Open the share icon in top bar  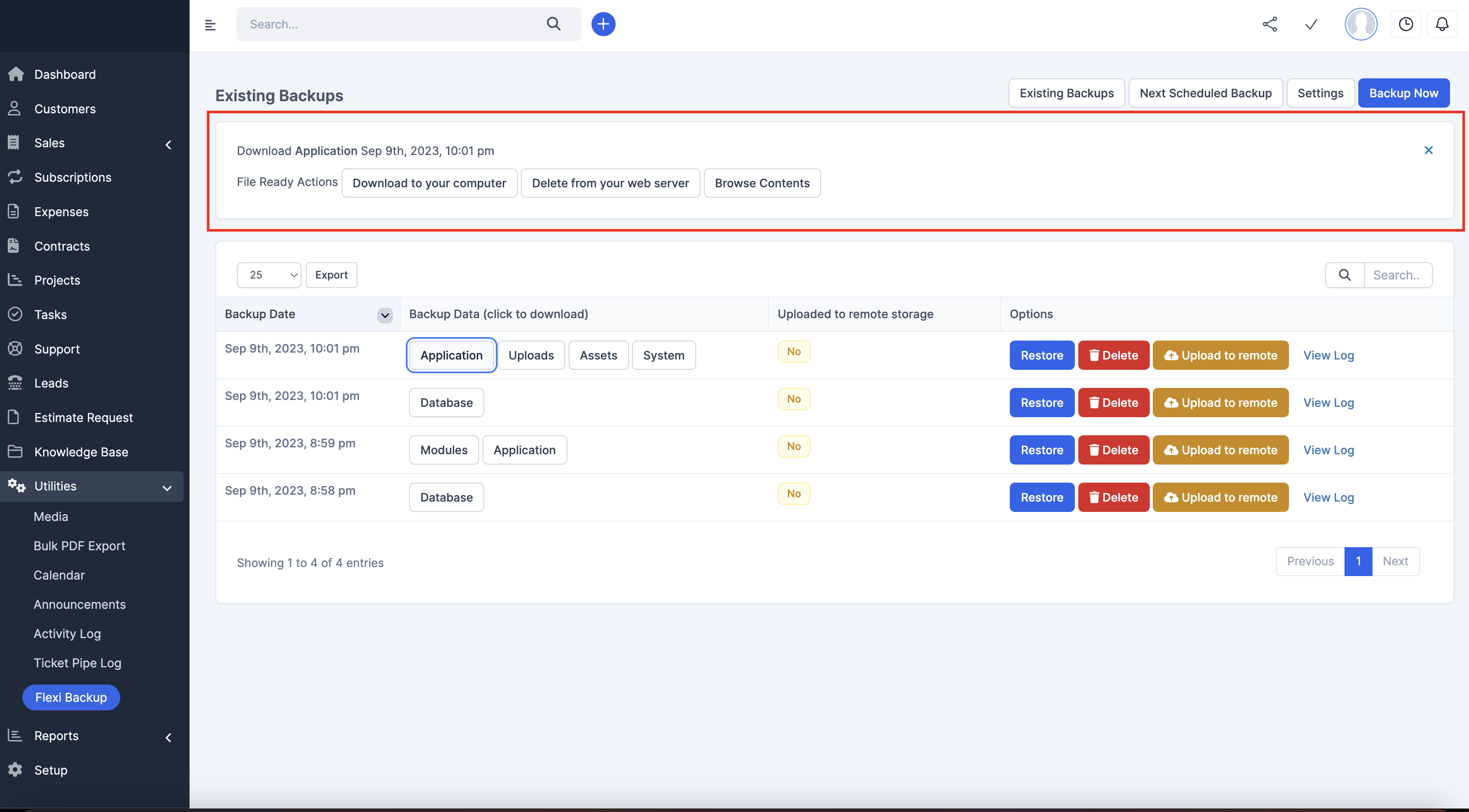point(1269,24)
